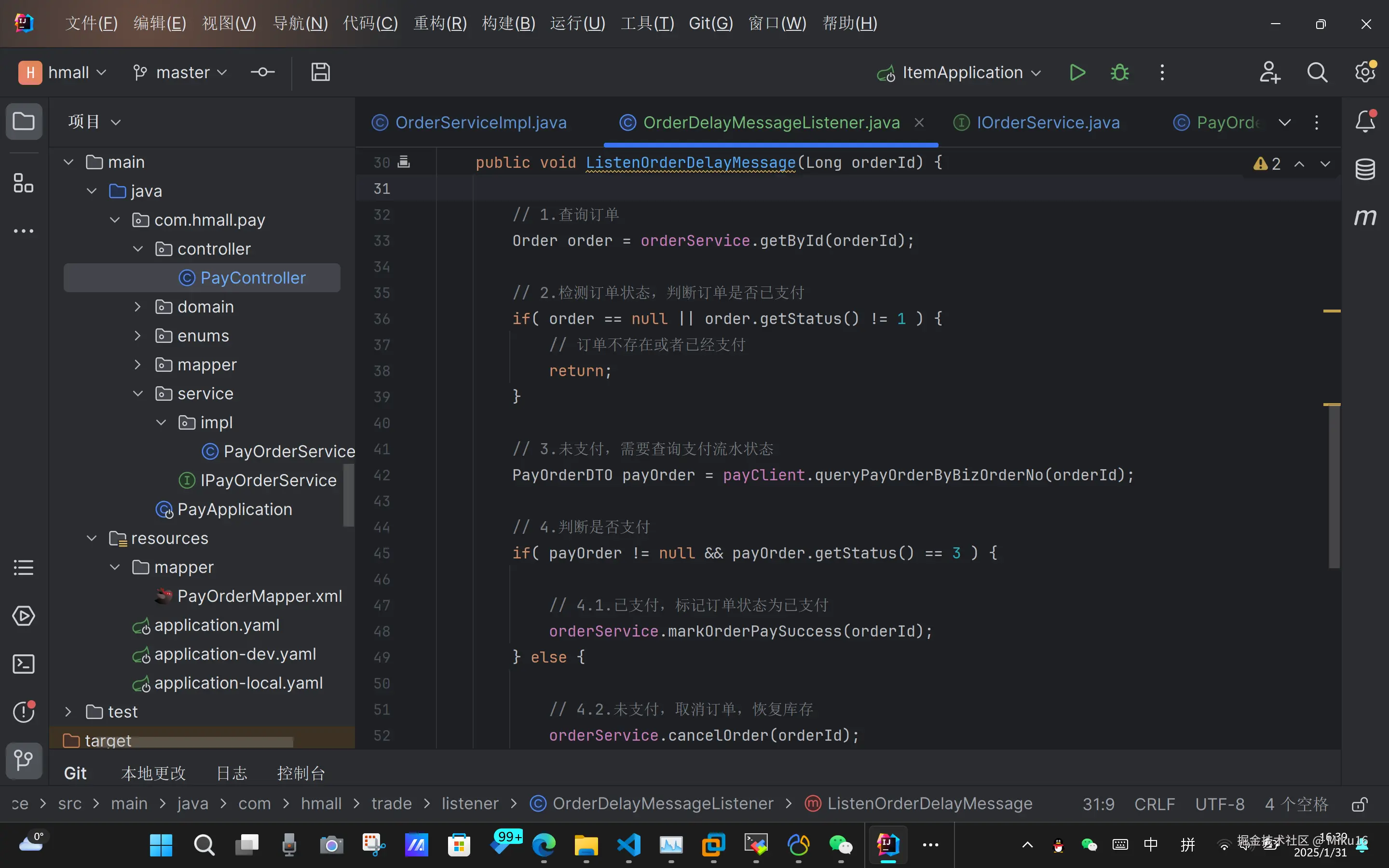Screen dimensions: 1389x868
Task: Click the Save All floppy disk icon
Action: [x=320, y=72]
